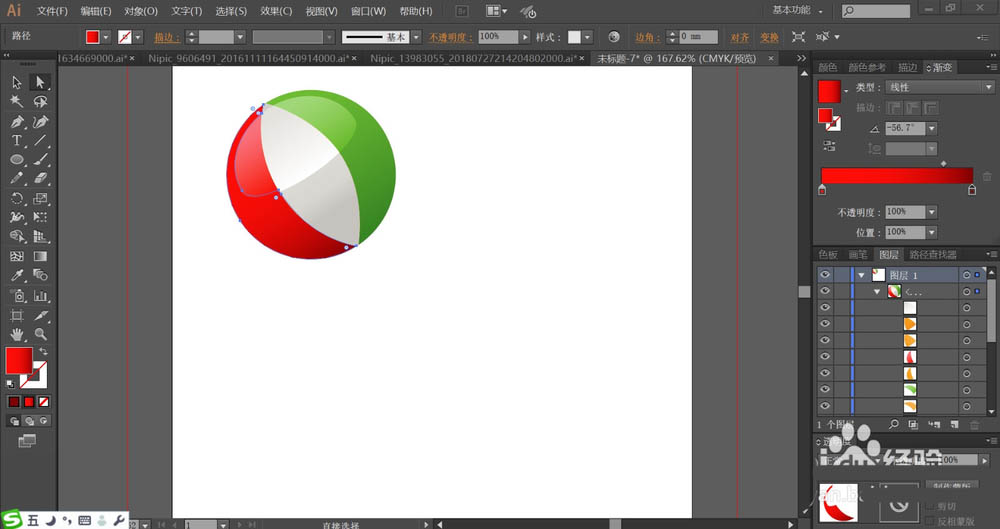Click the Recolor Artwork wheel icon
Image resolution: width=1000 pixels, height=529 pixels.
point(614,37)
